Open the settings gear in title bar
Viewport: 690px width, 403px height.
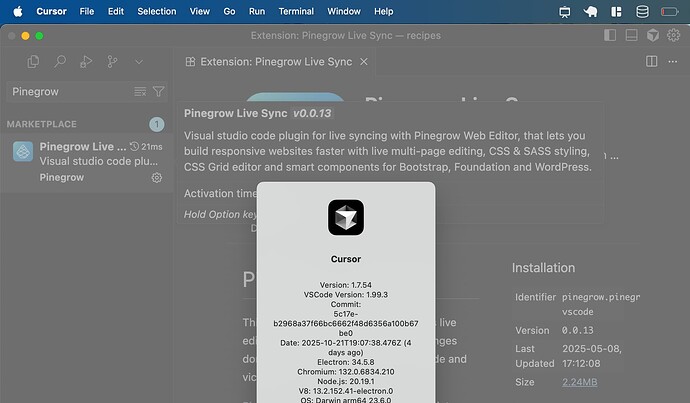click(x=675, y=35)
